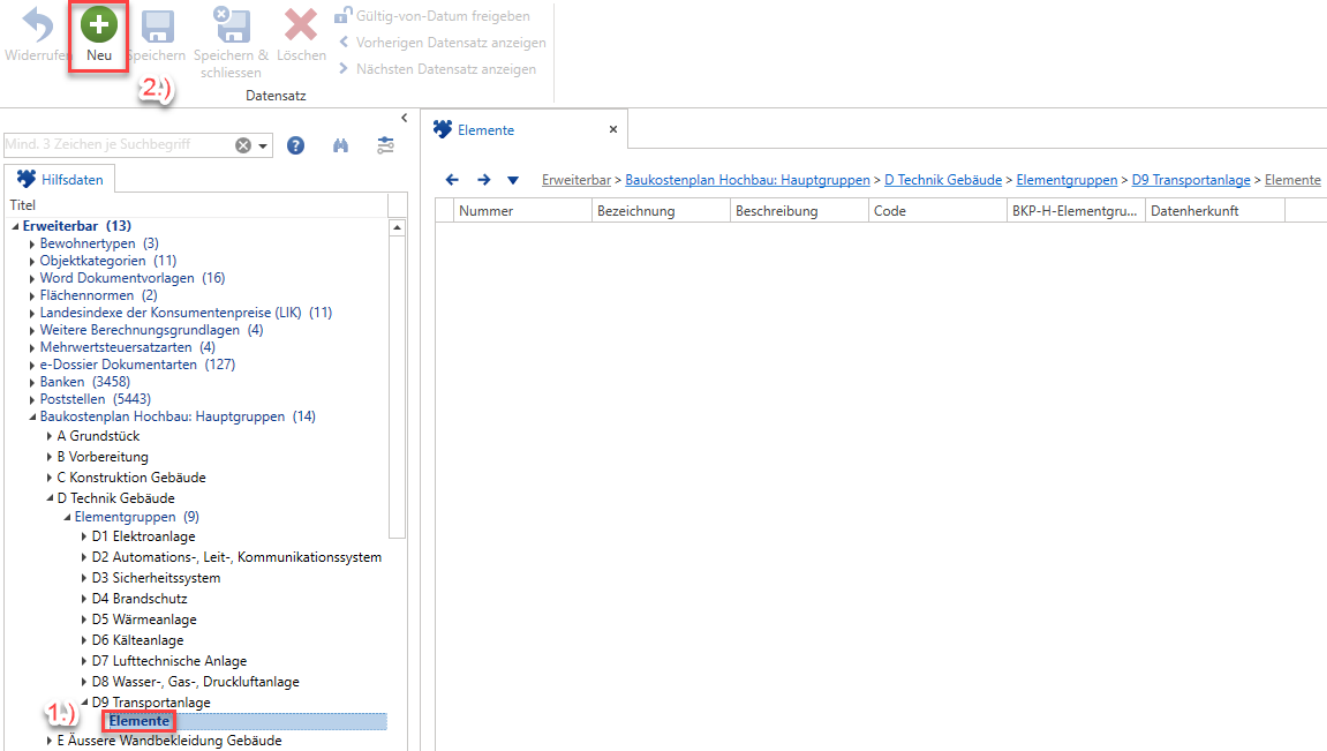Select C Konstruktion Gebäude tree item
The image size is (1327, 751).
point(131,477)
